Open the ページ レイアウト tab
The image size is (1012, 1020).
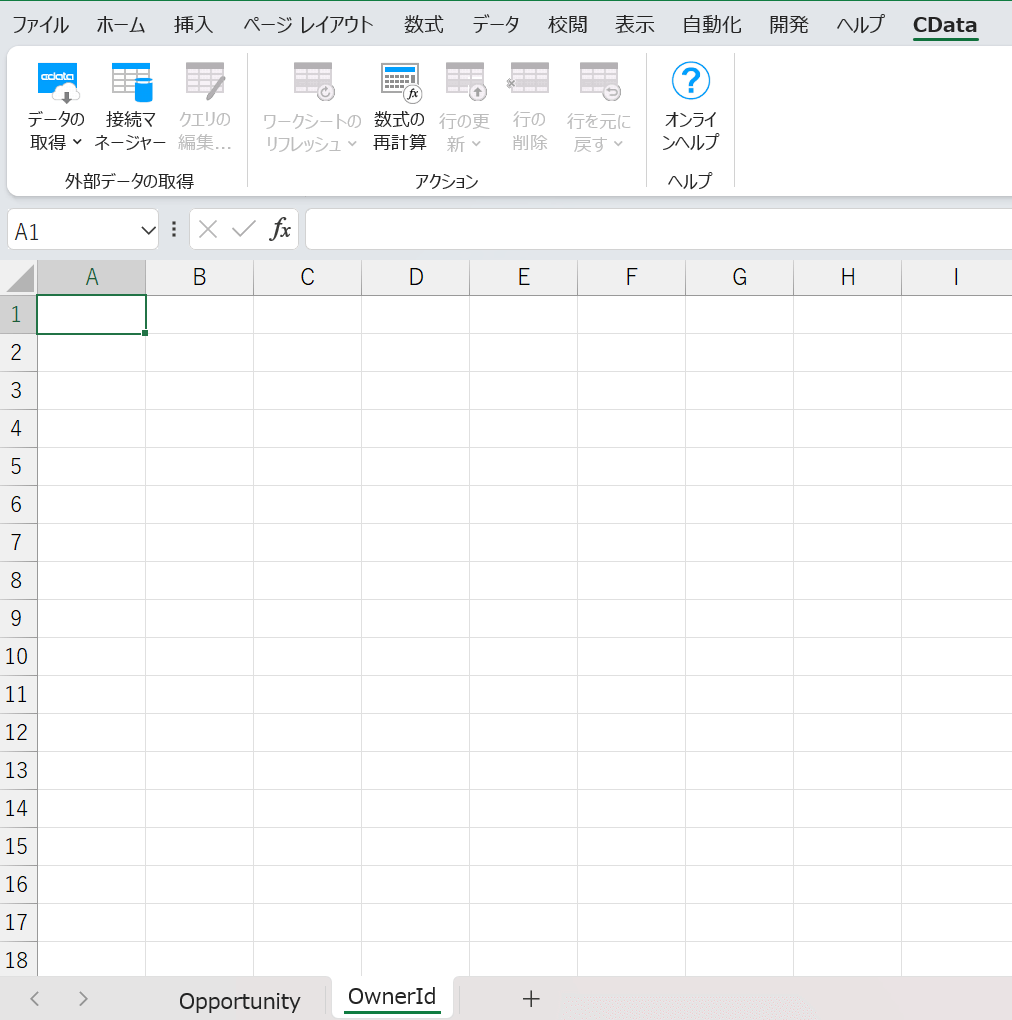(308, 25)
